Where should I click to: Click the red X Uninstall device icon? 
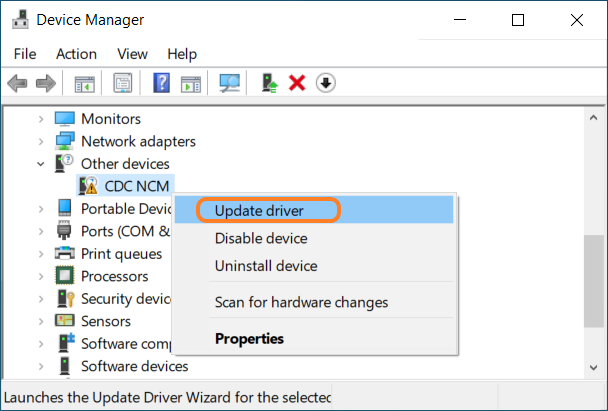point(297,83)
